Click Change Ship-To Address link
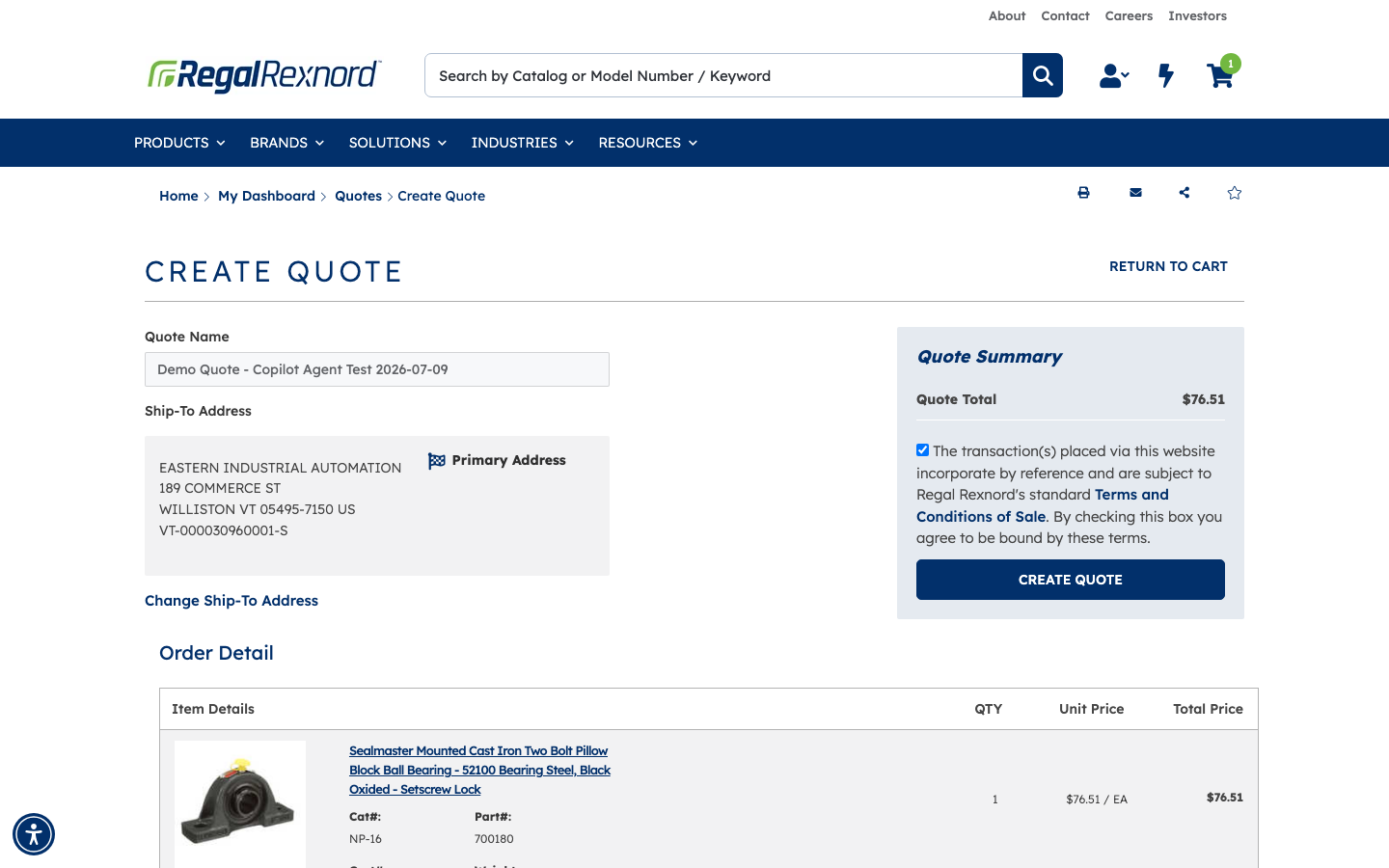This screenshot has height=868, width=1389. click(x=231, y=601)
